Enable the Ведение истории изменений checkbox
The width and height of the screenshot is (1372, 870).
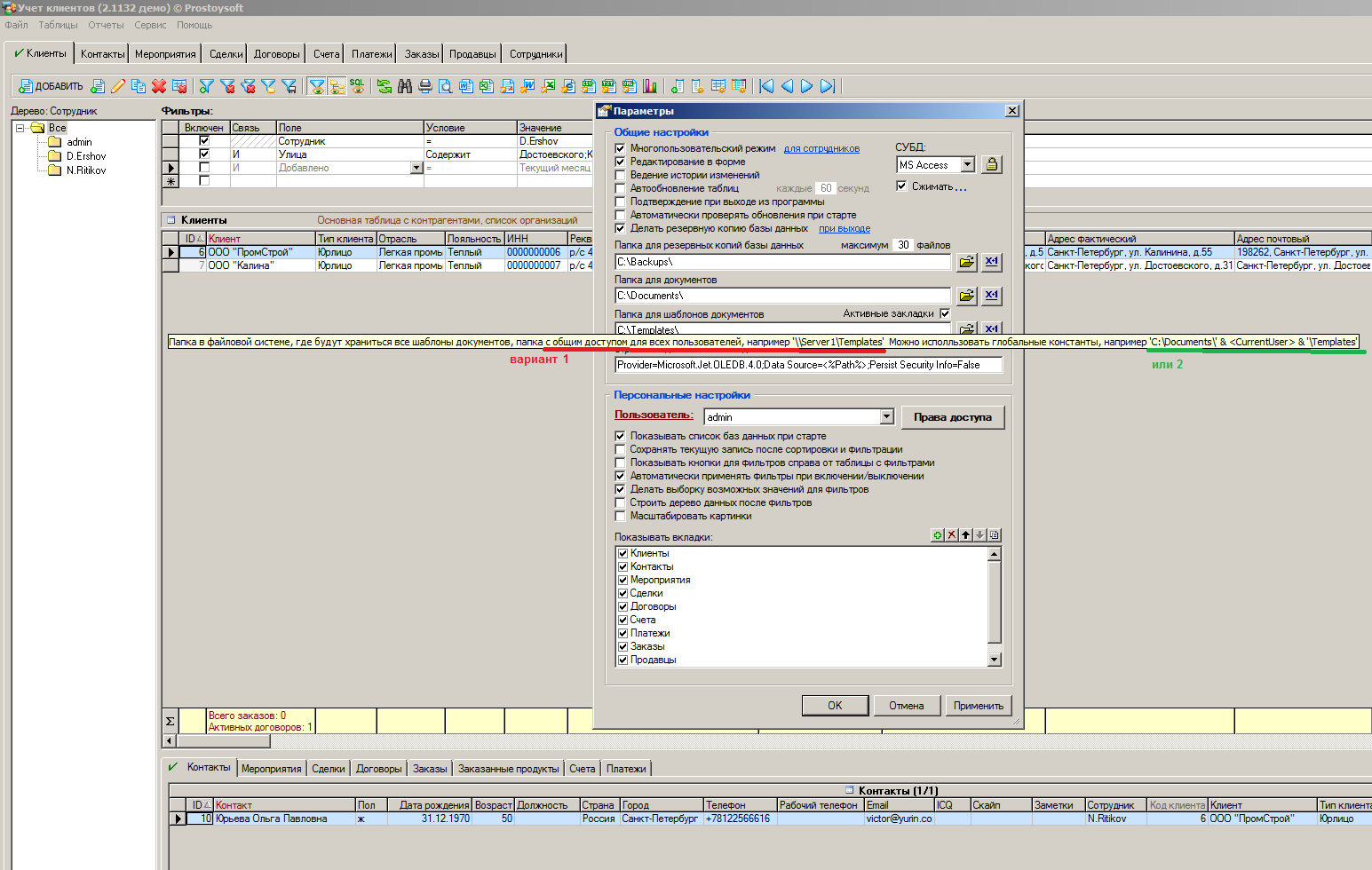(621, 175)
